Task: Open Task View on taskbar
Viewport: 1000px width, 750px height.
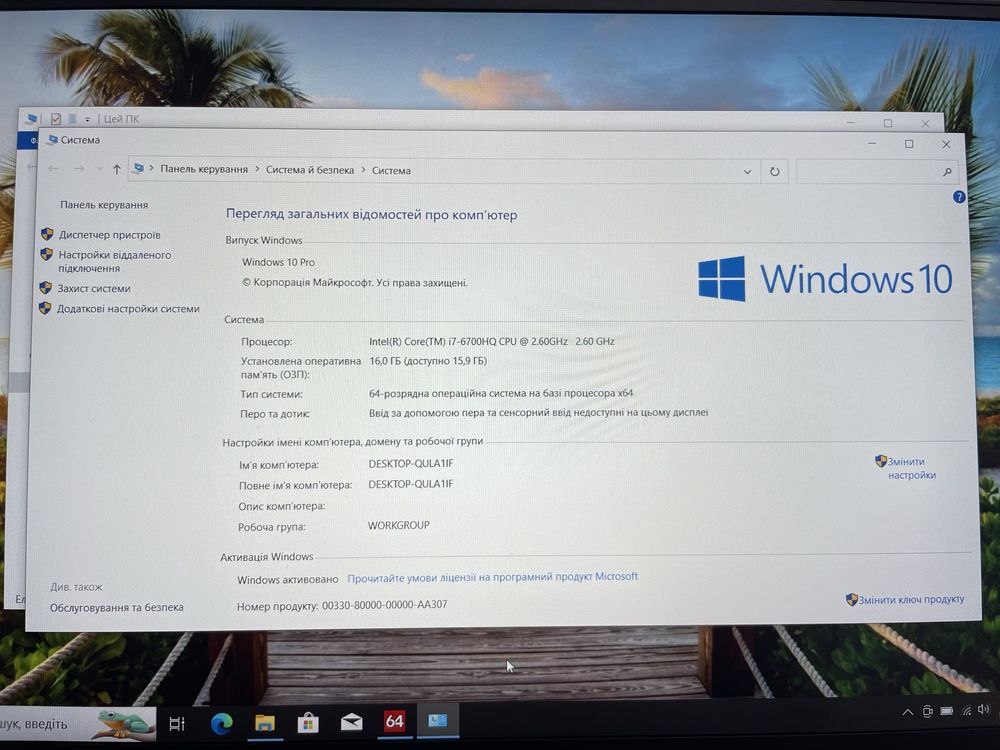Action: (177, 723)
